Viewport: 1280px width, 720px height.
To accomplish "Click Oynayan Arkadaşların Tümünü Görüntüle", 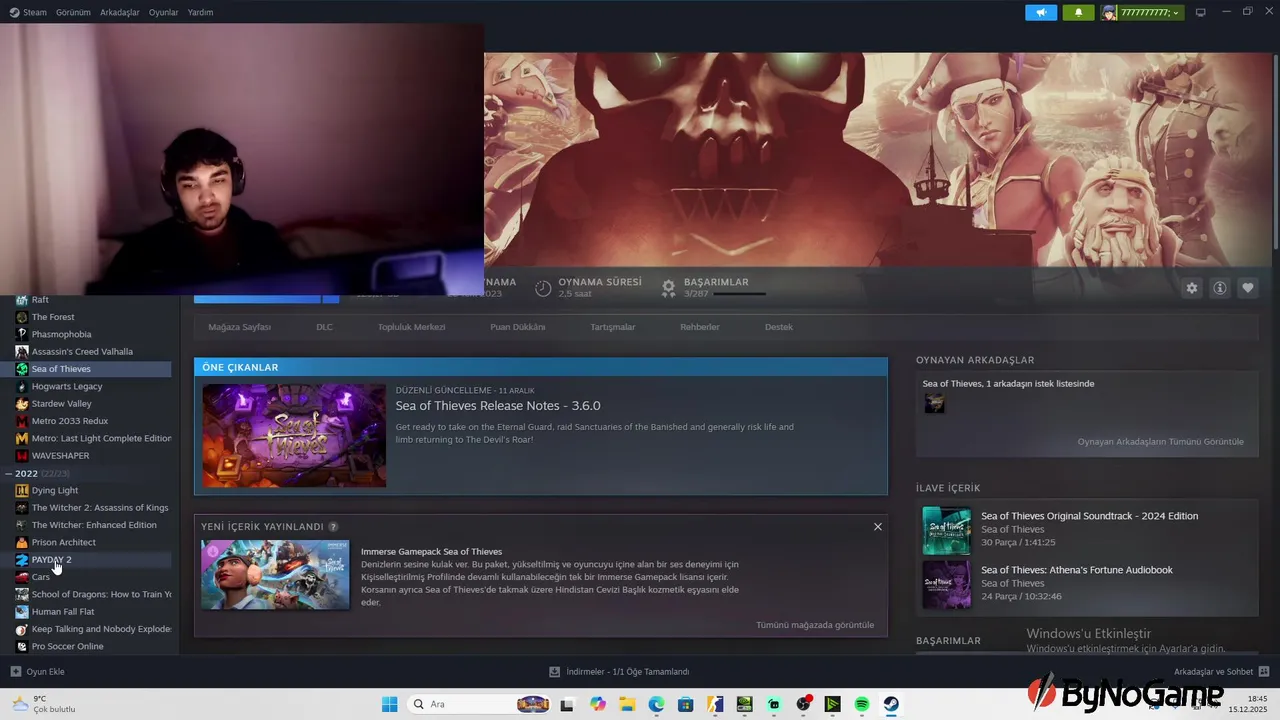I will pyautogui.click(x=1161, y=441).
